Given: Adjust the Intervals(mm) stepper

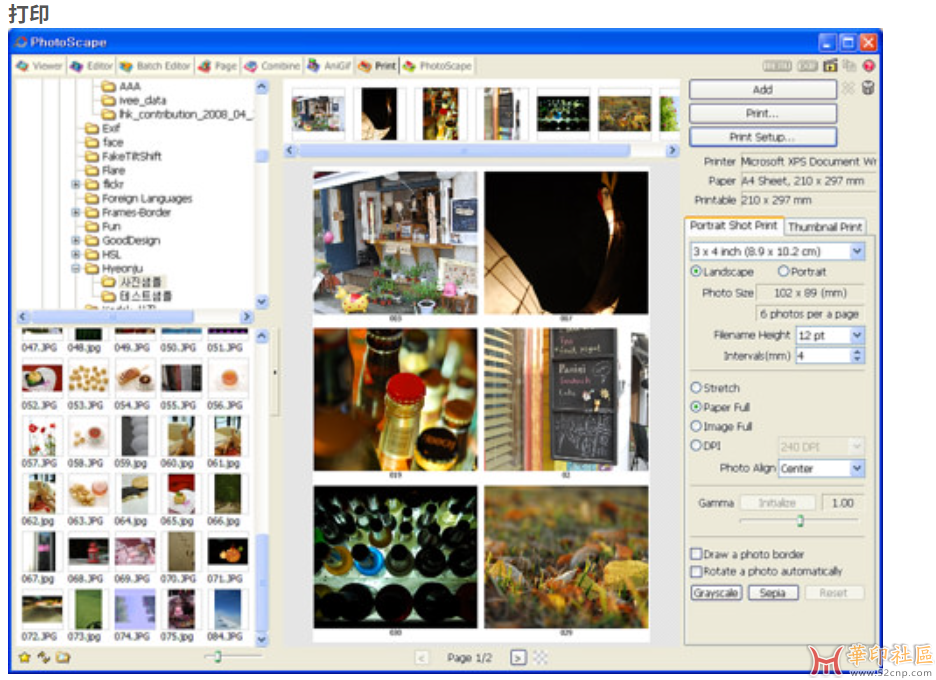Looking at the screenshot, I should click(857, 356).
